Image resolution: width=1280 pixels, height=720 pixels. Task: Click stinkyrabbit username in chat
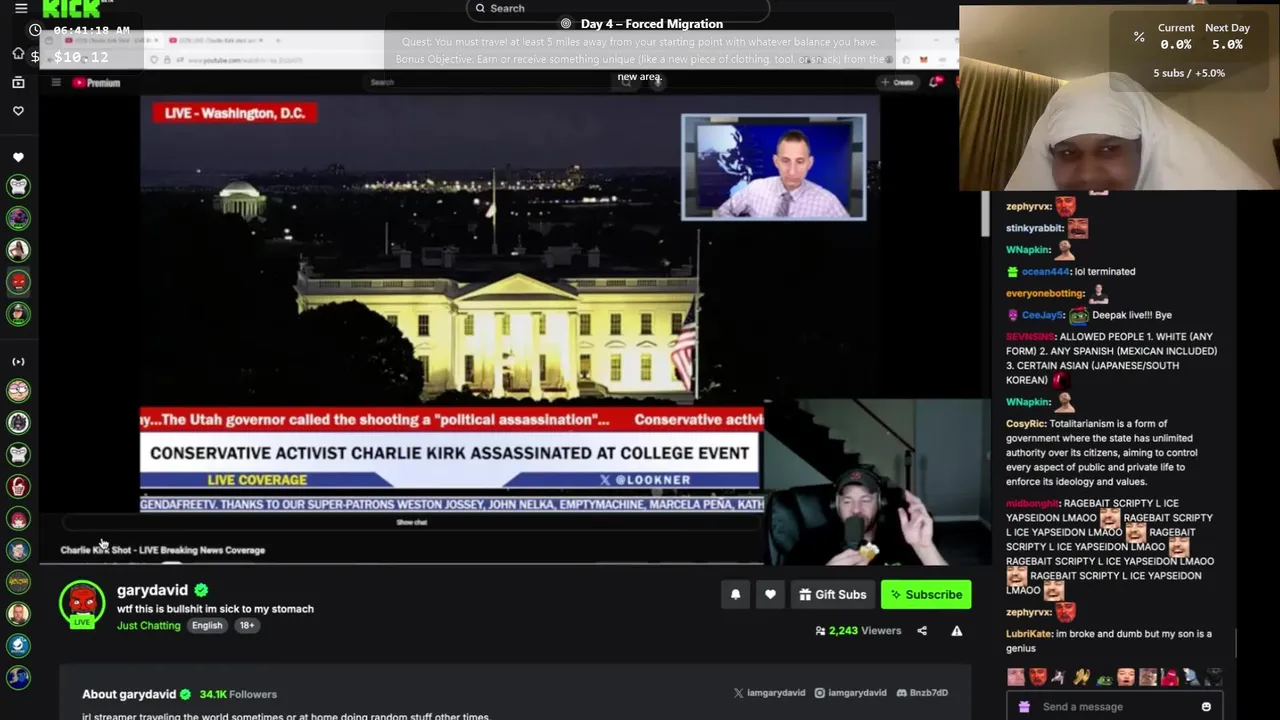[x=1034, y=228]
